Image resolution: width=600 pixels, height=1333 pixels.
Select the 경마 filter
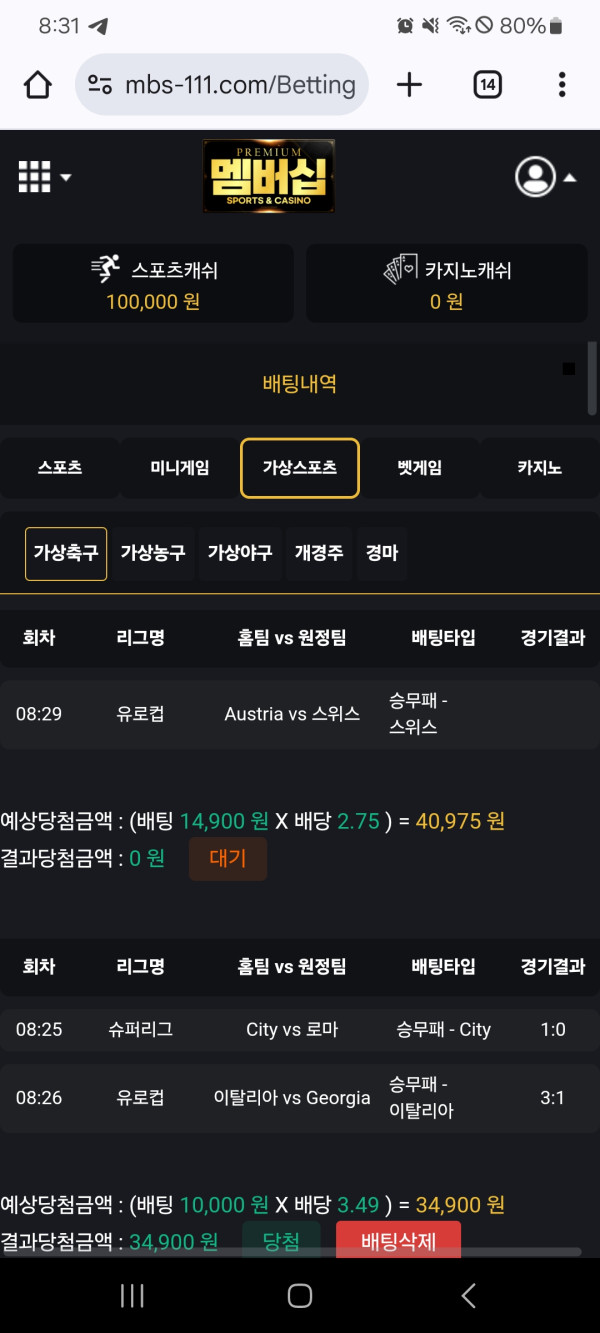[380, 551]
